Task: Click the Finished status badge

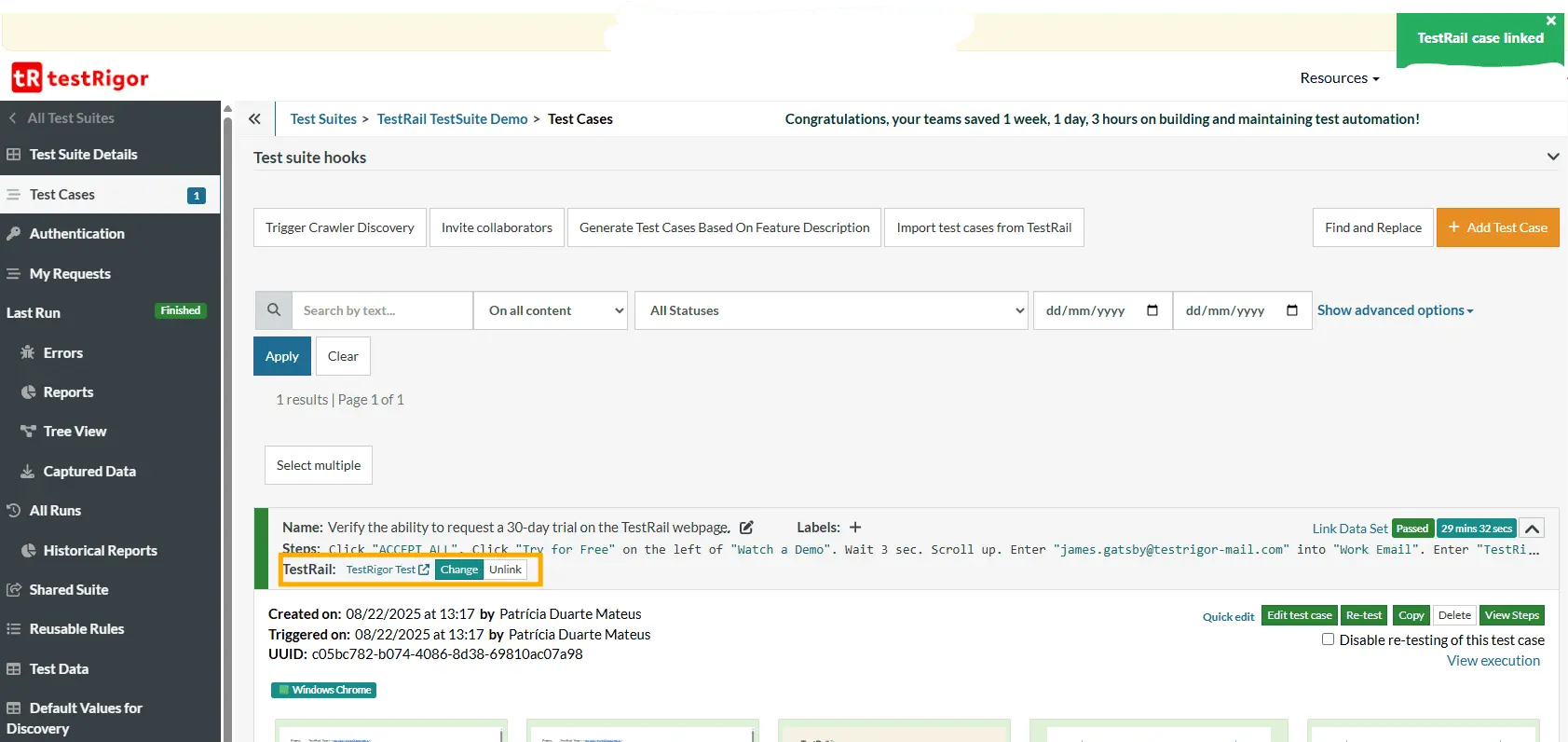Action: pyautogui.click(x=181, y=310)
